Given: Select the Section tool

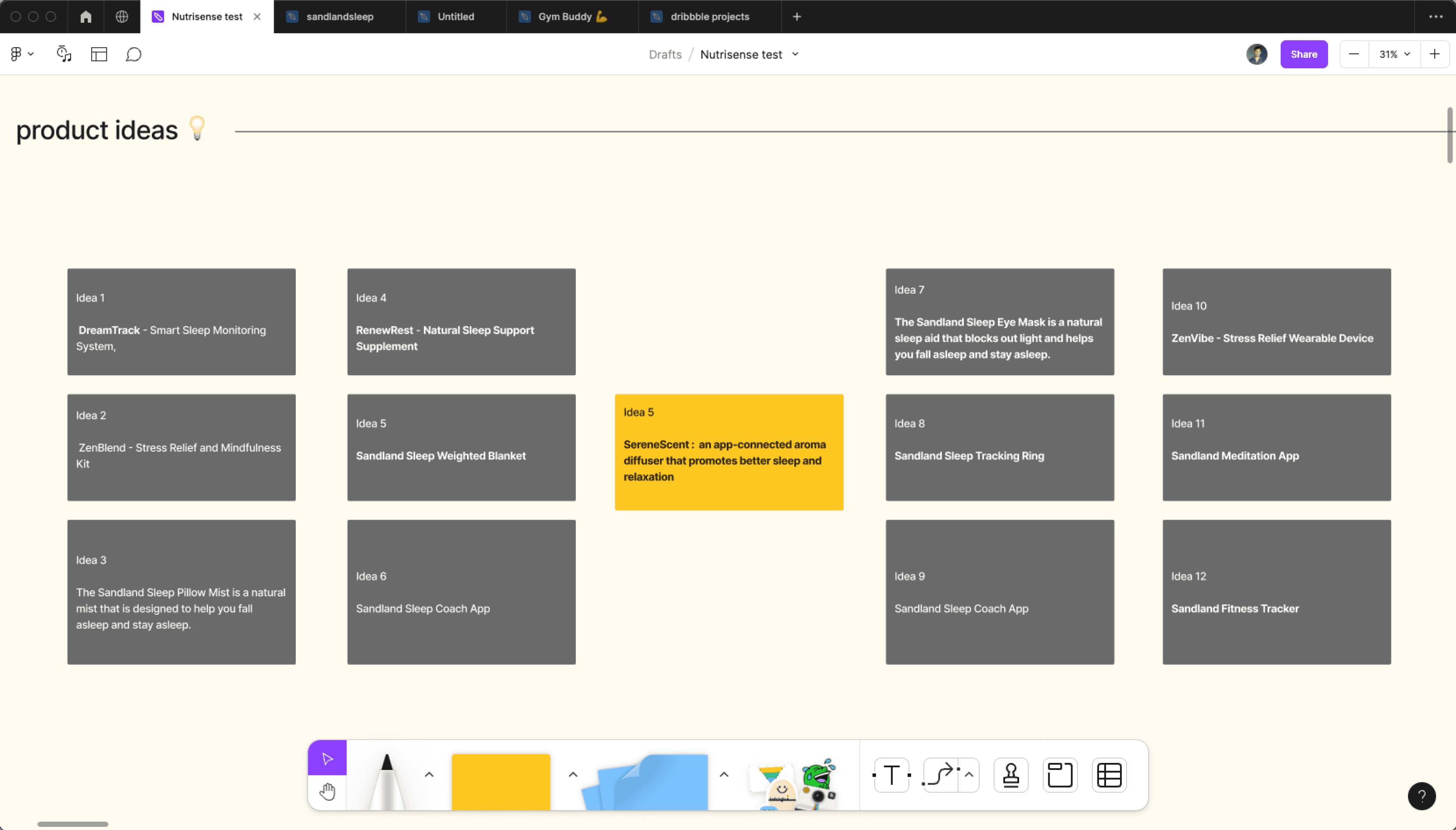Looking at the screenshot, I should click(x=1060, y=775).
